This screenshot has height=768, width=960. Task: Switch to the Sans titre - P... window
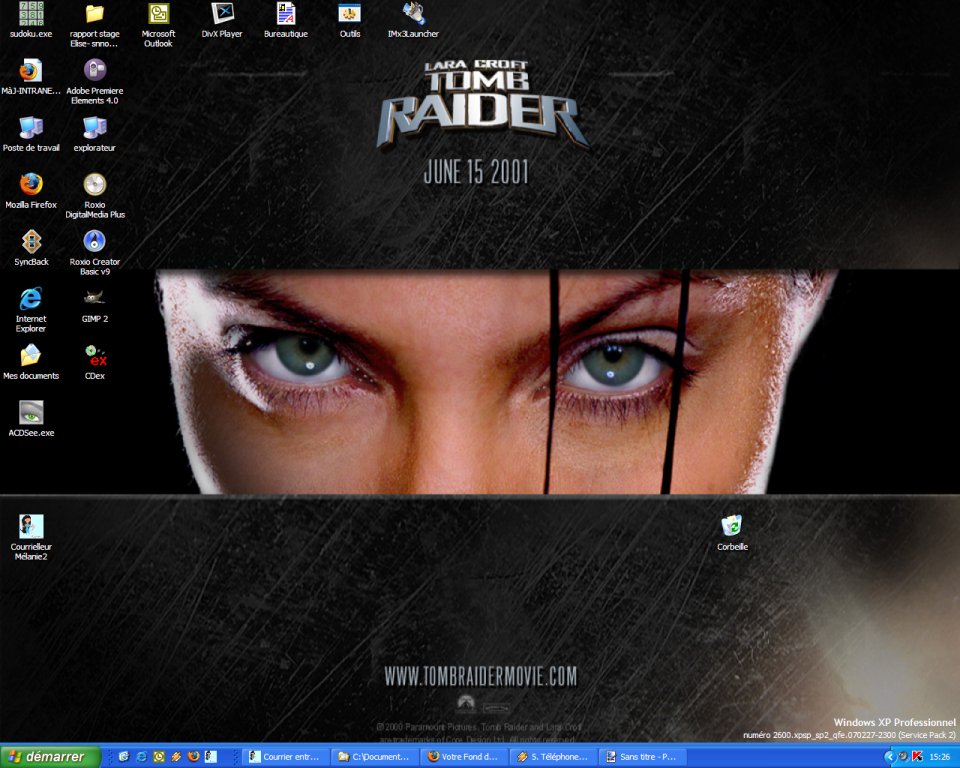[x=642, y=757]
